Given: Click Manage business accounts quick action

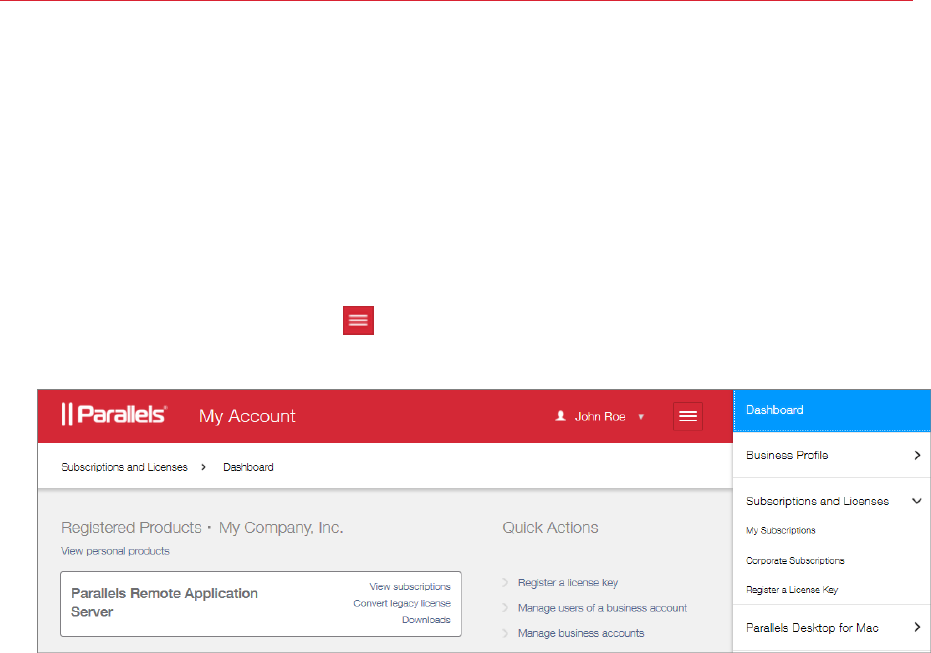Looking at the screenshot, I should coord(581,633).
